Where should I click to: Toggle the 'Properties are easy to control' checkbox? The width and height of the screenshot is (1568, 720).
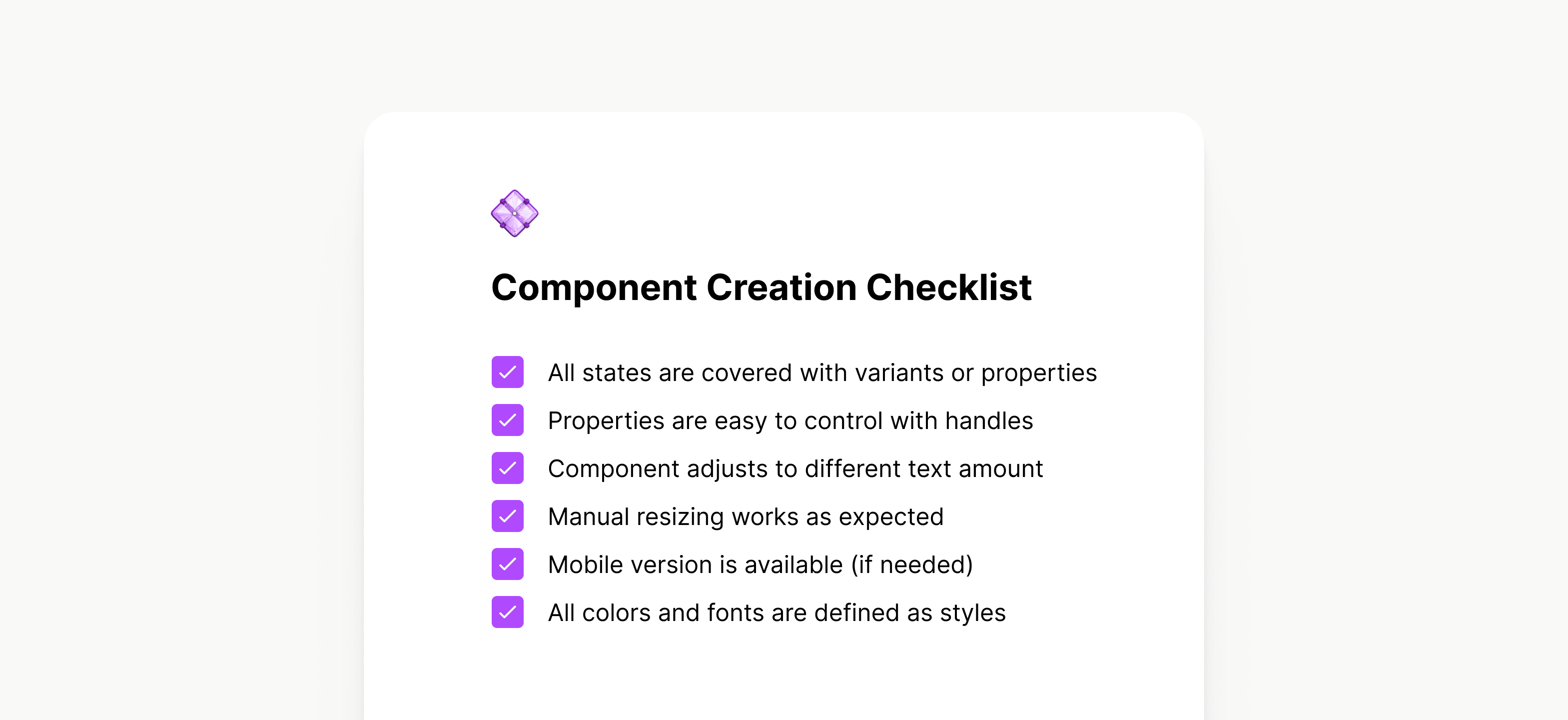coord(508,420)
